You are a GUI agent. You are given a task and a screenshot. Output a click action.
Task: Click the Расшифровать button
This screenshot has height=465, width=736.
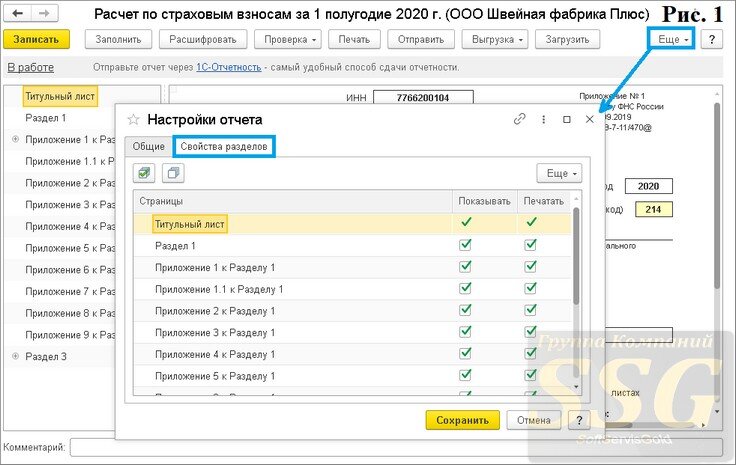pyautogui.click(x=203, y=39)
